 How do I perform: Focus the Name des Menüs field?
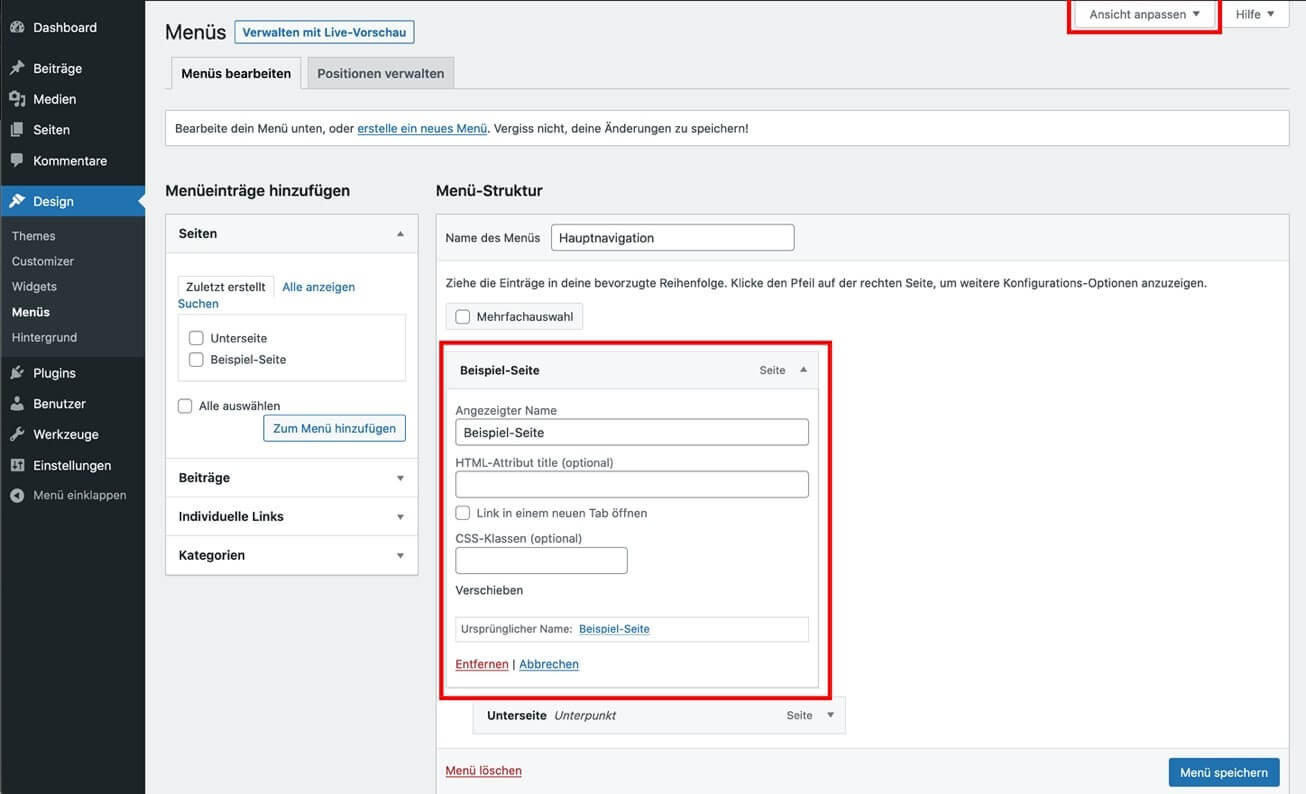tap(672, 238)
